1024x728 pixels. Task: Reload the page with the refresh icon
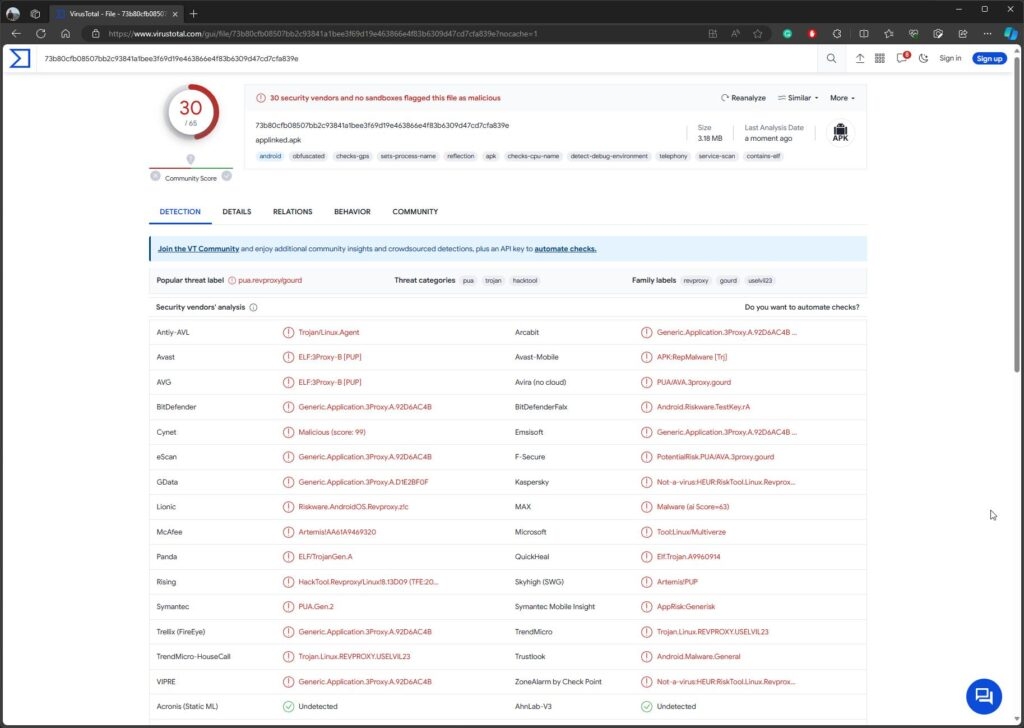(40, 33)
